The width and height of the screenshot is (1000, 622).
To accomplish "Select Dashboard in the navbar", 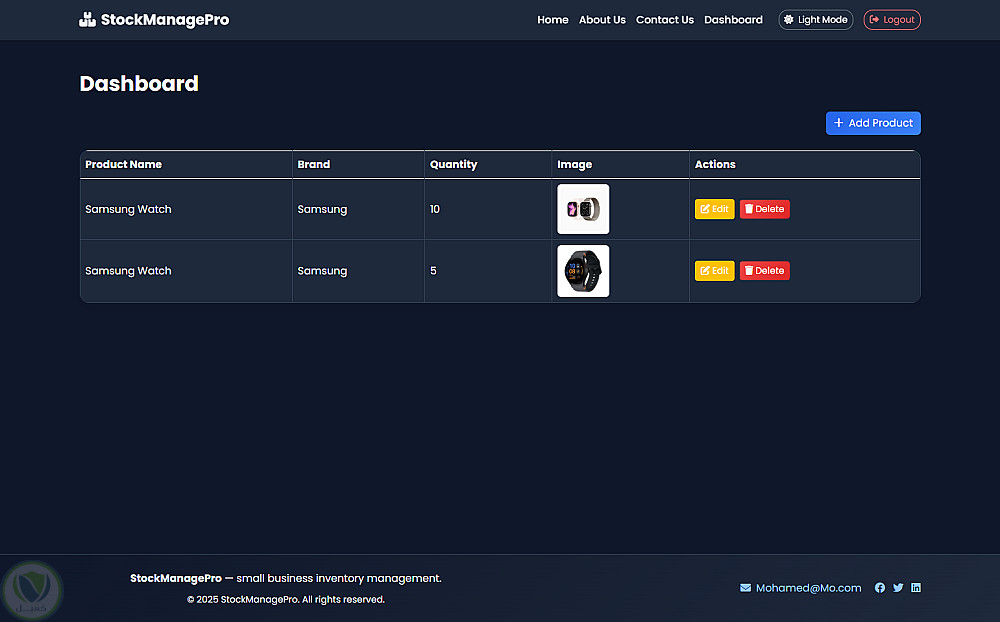I will coord(733,20).
